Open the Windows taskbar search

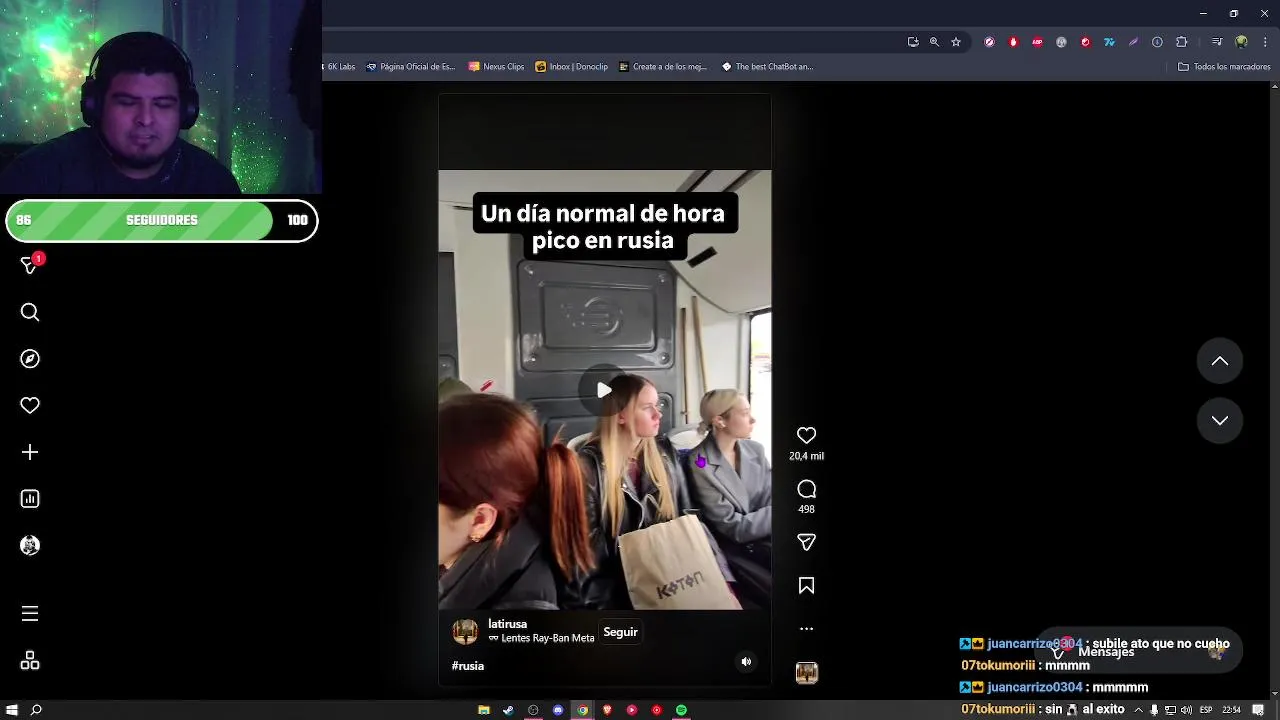(x=36, y=710)
